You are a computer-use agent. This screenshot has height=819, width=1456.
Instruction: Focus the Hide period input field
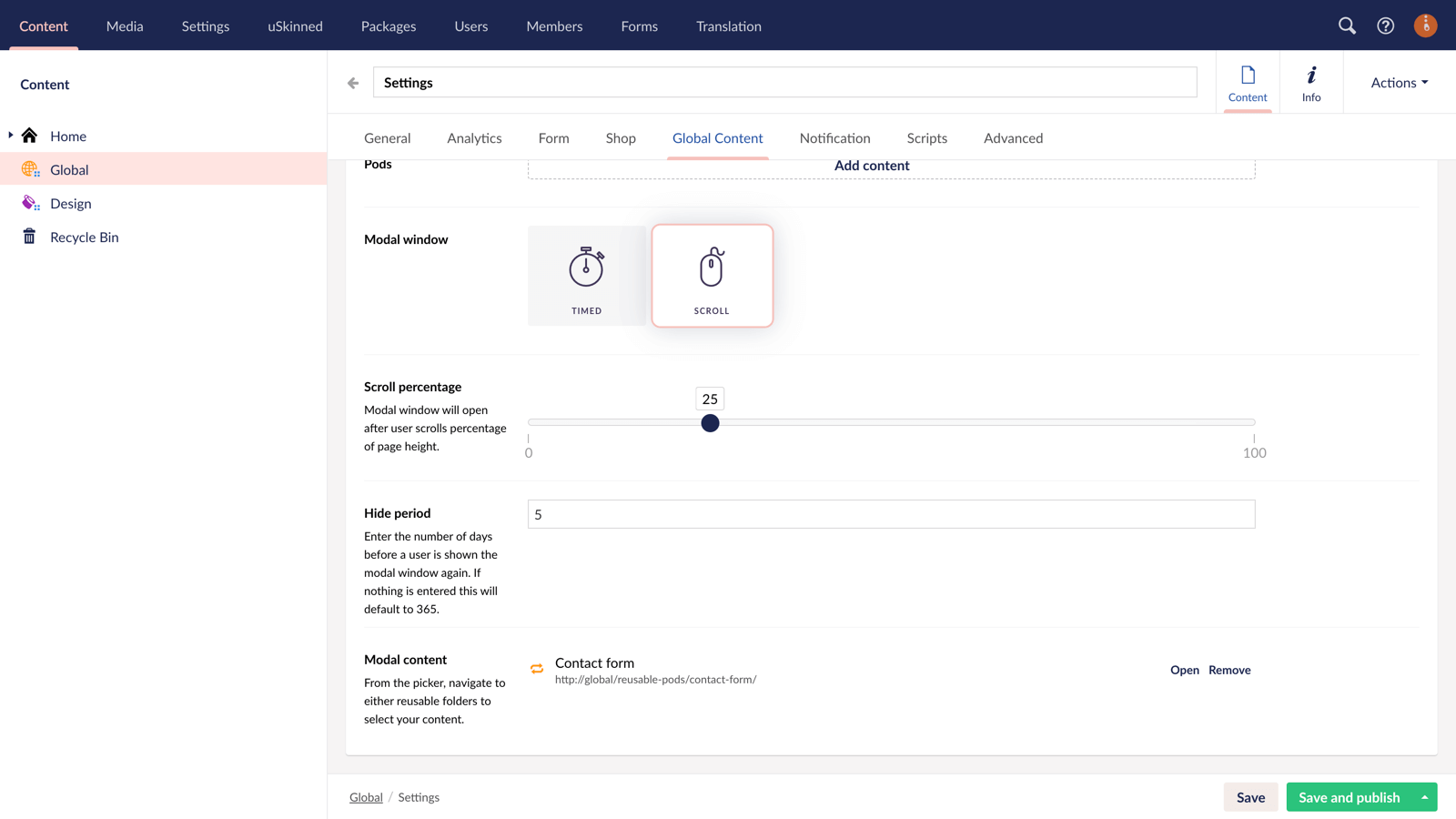[891, 514]
